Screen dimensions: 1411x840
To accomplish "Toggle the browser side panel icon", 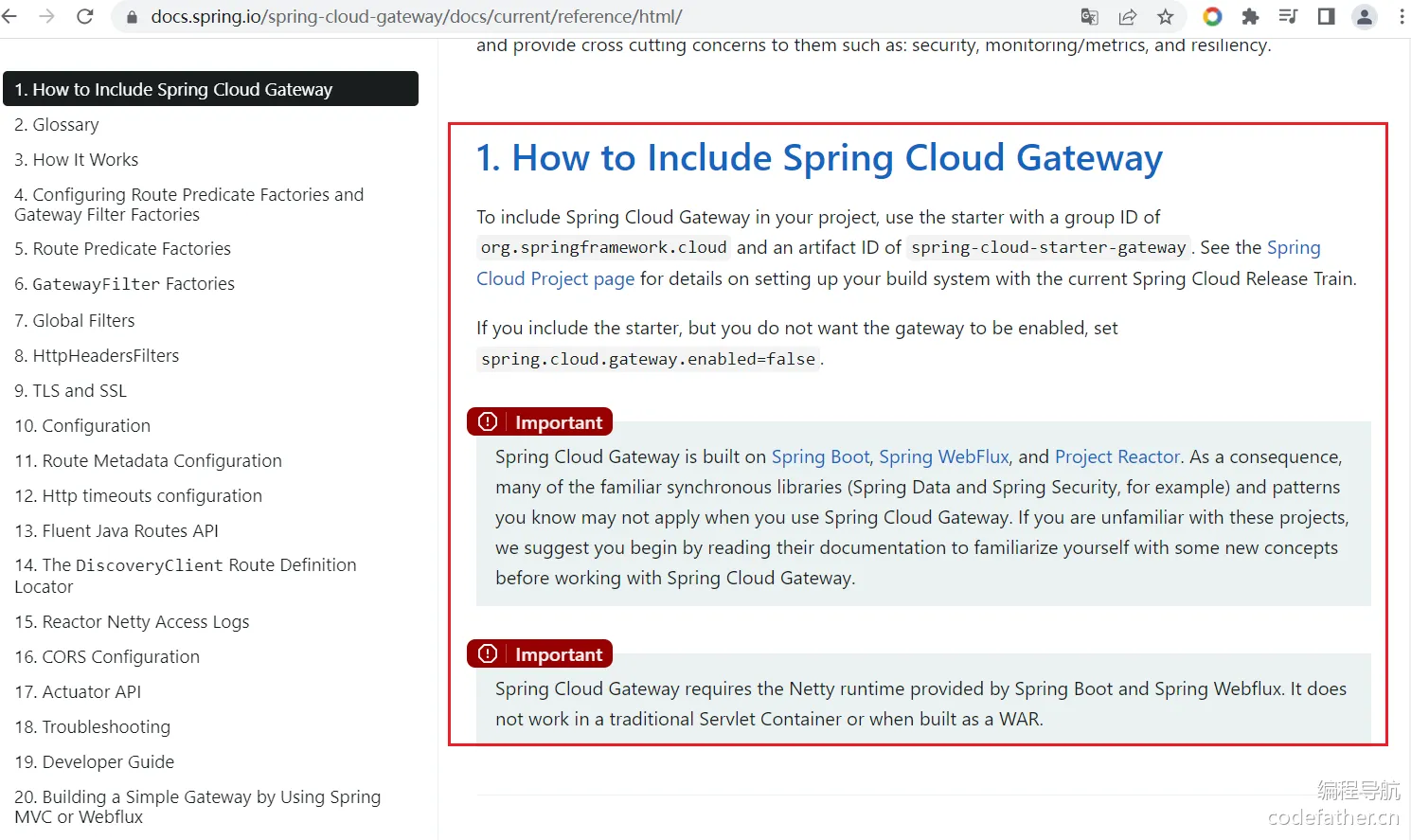I will (1326, 16).
